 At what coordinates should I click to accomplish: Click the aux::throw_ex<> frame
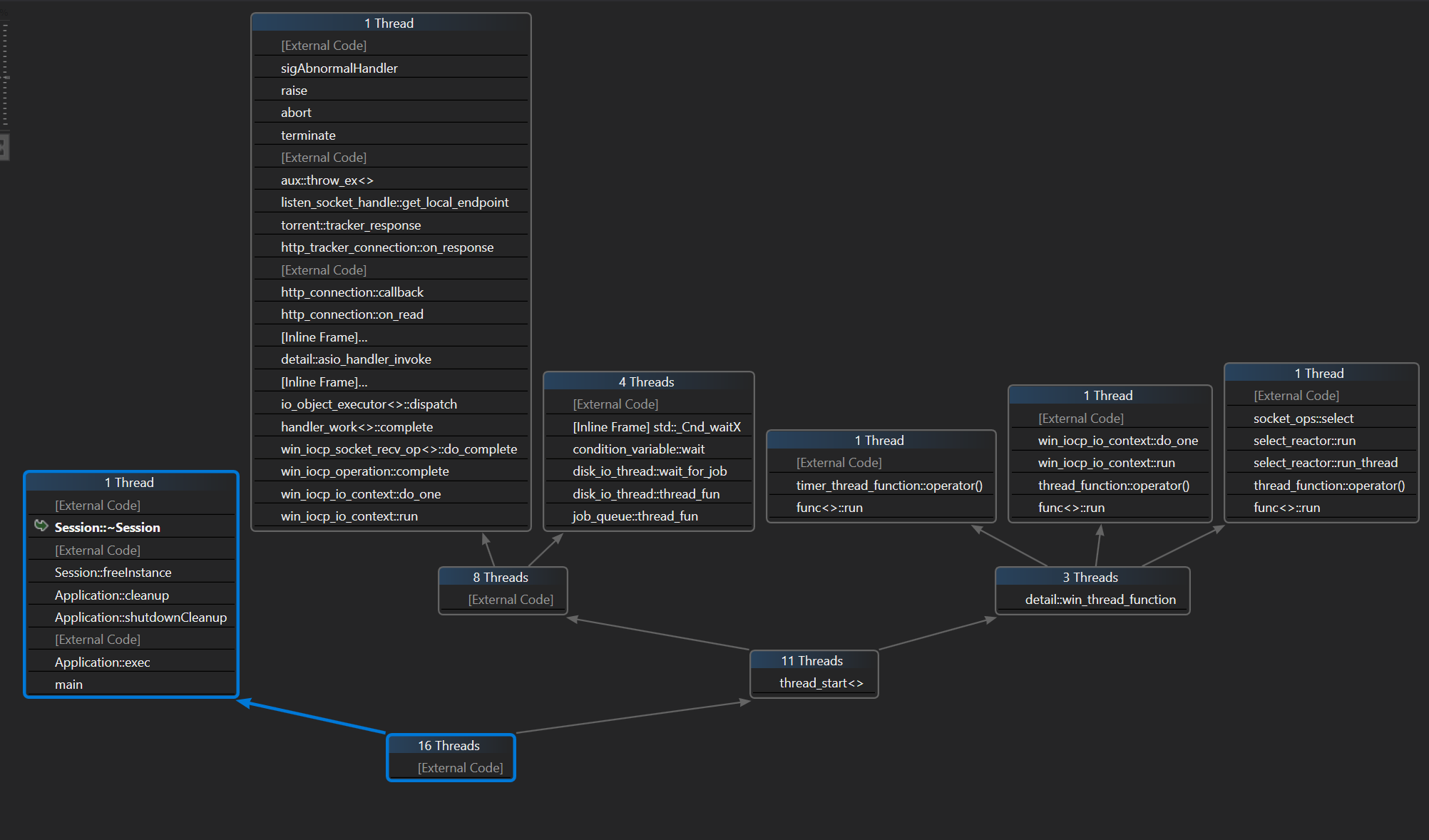[327, 180]
